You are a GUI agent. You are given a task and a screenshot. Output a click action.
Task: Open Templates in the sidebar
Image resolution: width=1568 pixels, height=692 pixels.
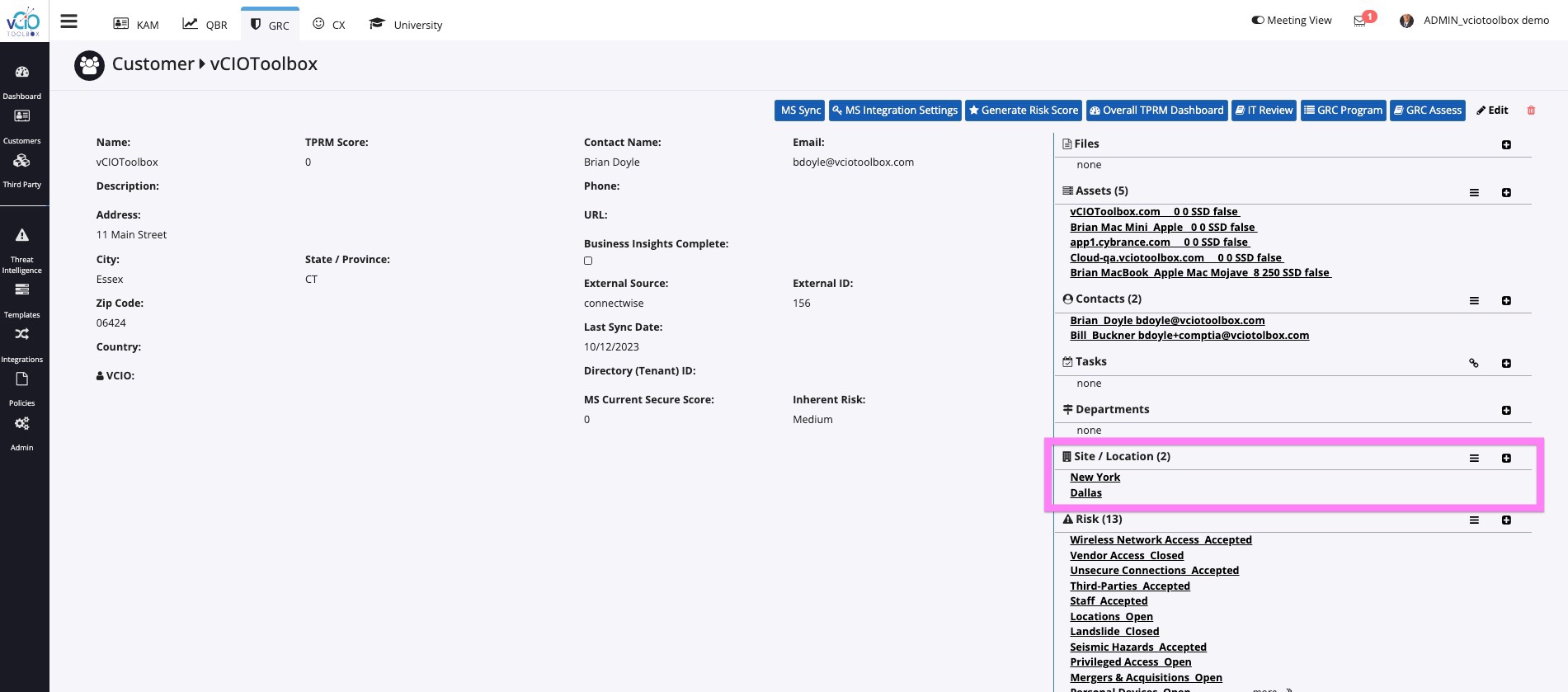point(22,301)
